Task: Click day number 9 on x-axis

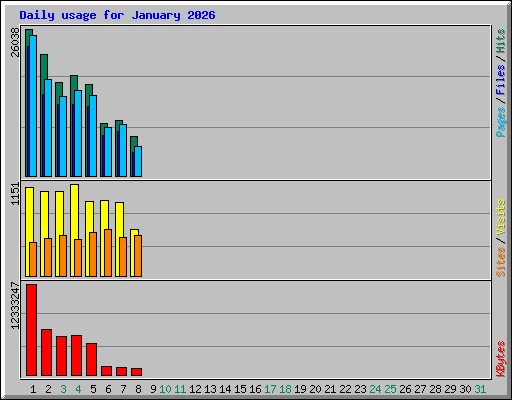Action: 153,389
